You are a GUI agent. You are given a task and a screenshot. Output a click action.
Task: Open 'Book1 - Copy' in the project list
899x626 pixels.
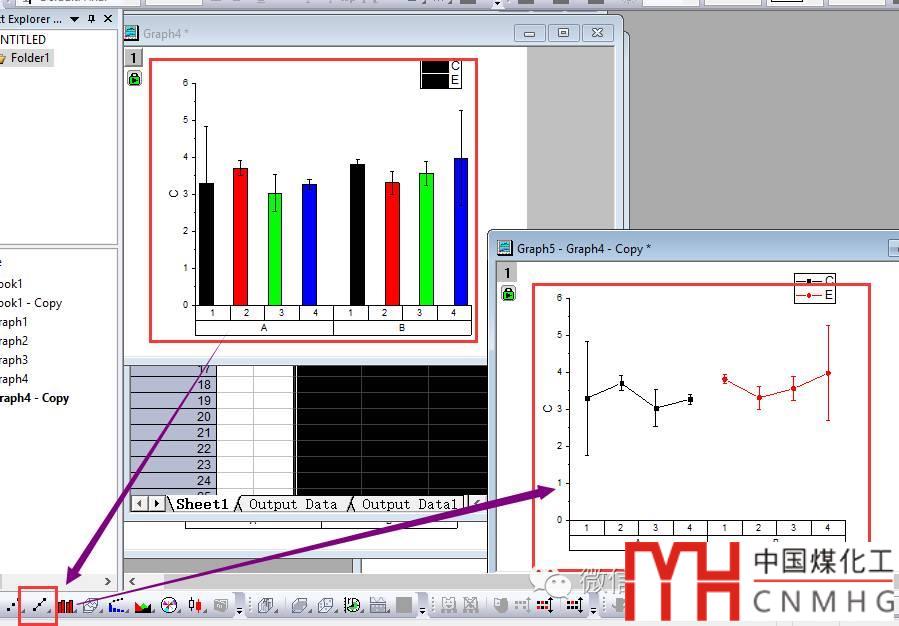[31, 303]
